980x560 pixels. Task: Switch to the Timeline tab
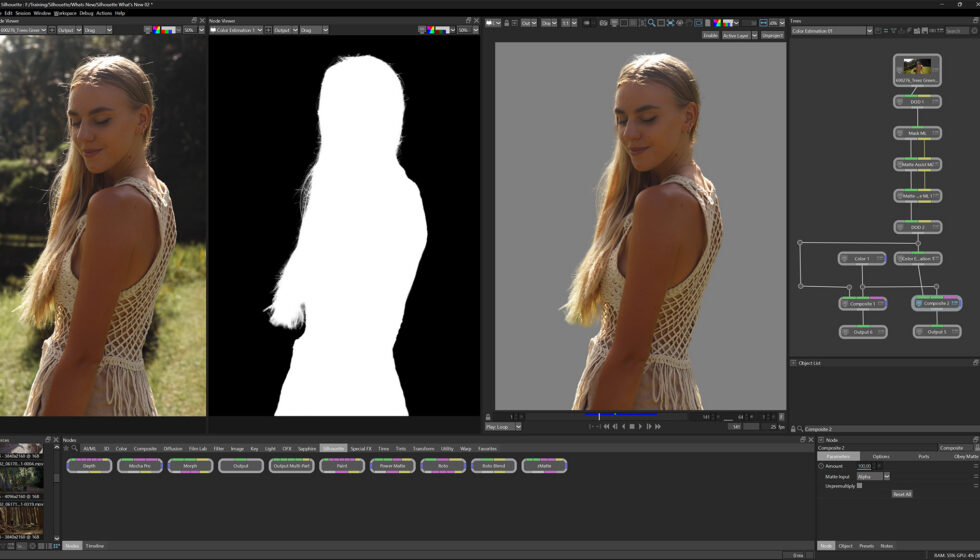click(x=95, y=546)
